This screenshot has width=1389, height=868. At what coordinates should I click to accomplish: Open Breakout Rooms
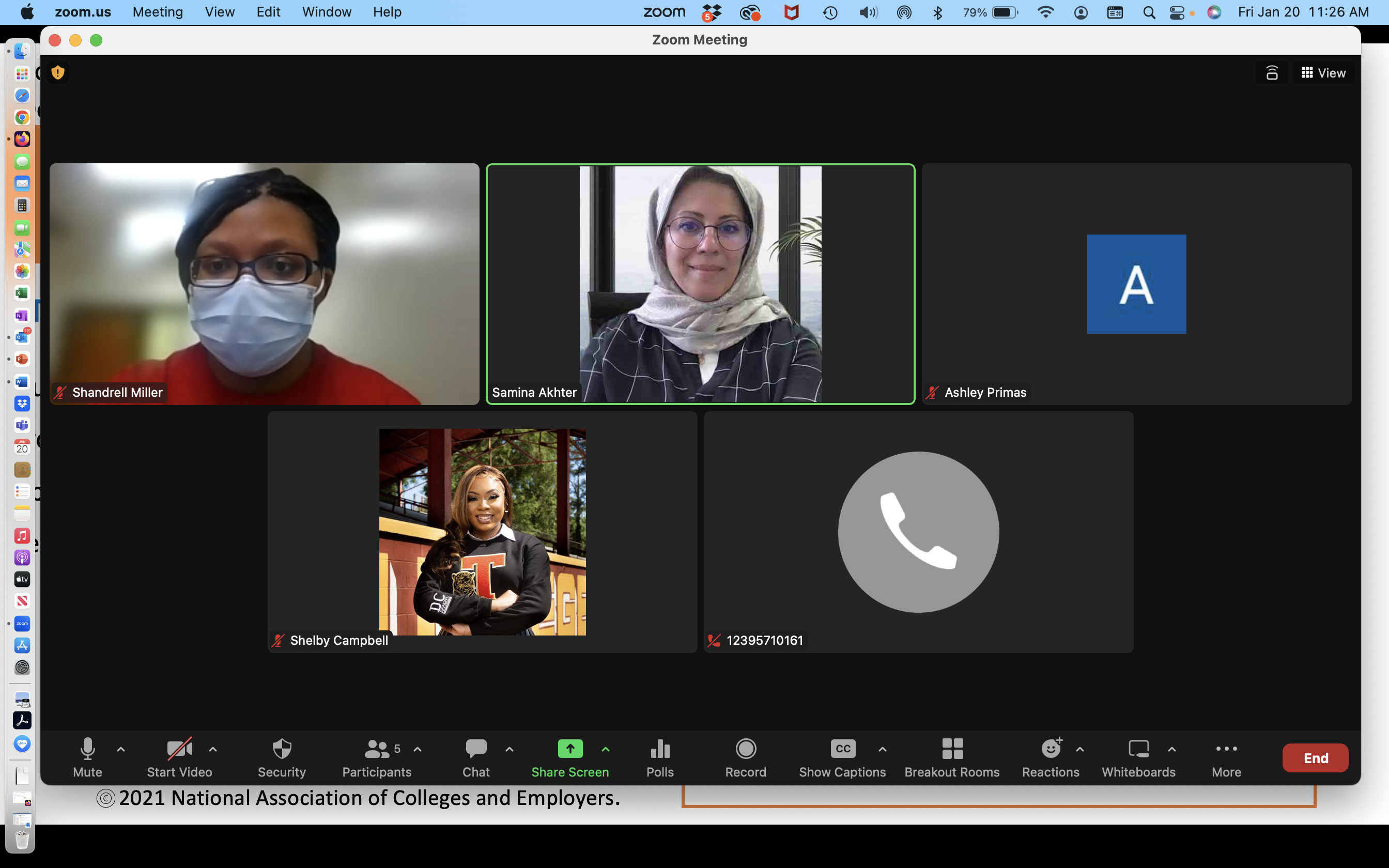click(x=952, y=749)
